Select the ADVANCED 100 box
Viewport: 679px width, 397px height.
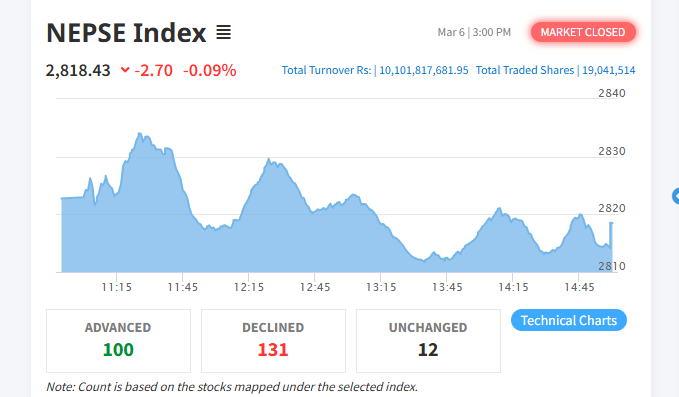point(118,341)
